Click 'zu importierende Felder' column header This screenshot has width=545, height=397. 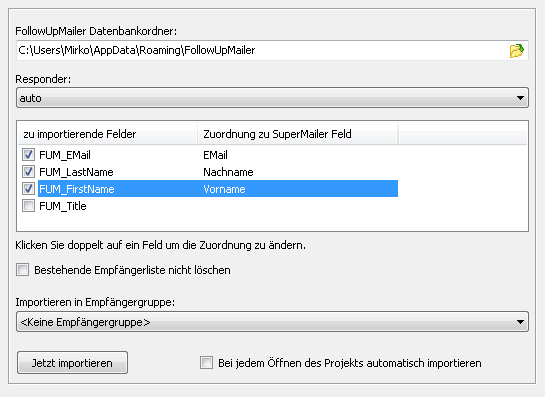(x=108, y=134)
